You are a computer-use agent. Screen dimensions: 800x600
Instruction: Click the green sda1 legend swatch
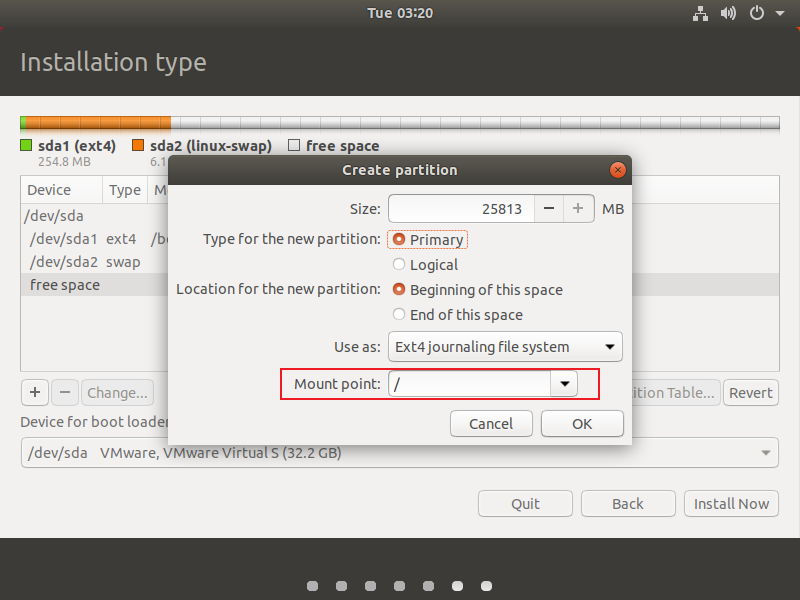(26, 145)
